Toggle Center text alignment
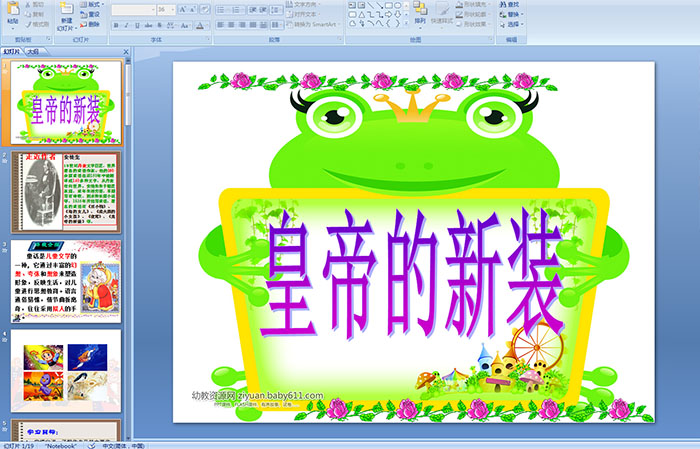This screenshot has width=700, height=449. [231, 25]
